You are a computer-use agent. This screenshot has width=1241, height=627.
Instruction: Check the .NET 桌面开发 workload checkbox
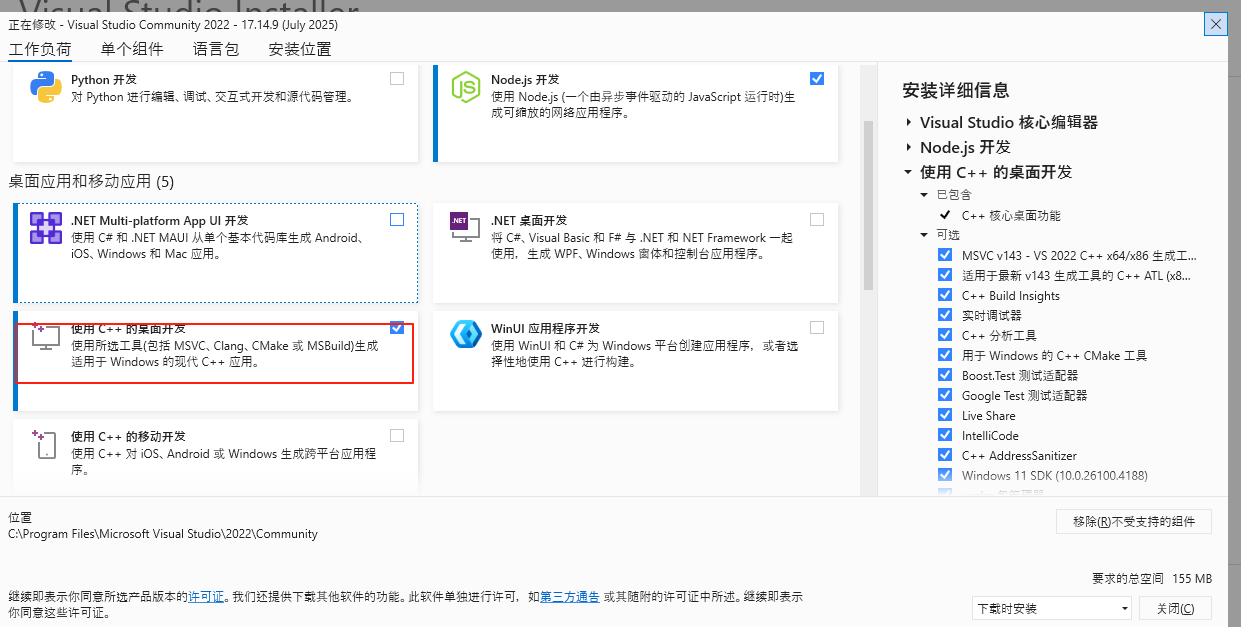[817, 219]
